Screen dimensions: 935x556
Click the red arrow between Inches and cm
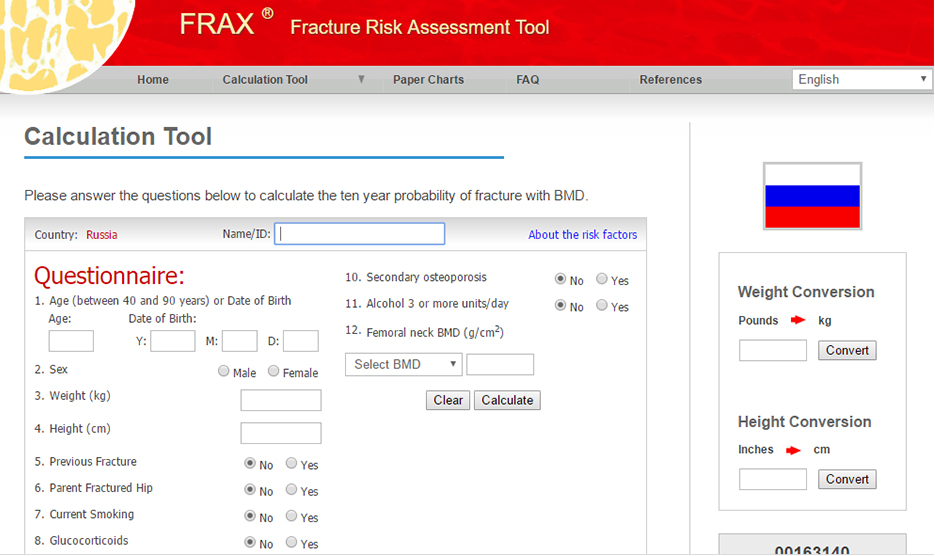(x=793, y=450)
